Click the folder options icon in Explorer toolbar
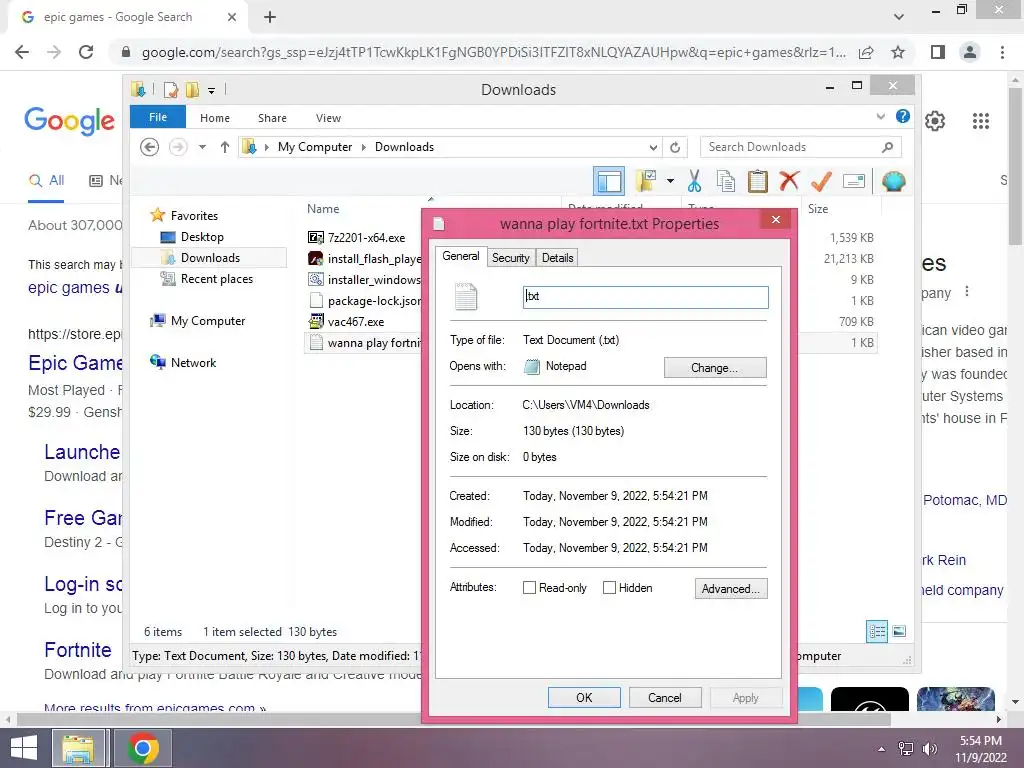The image size is (1024, 768). [x=646, y=181]
